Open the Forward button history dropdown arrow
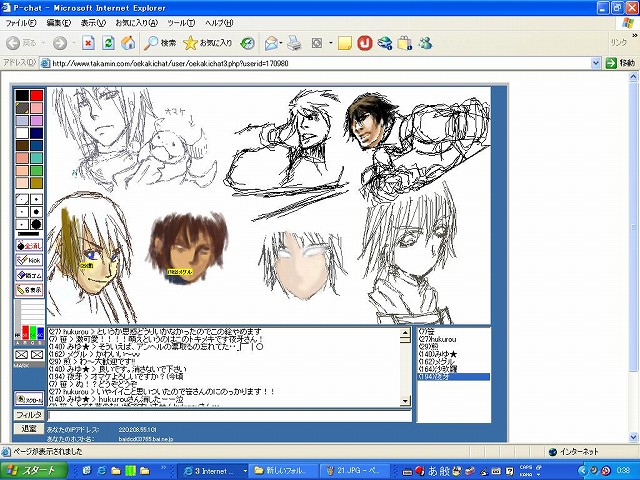This screenshot has width=640, height=480. [73, 43]
